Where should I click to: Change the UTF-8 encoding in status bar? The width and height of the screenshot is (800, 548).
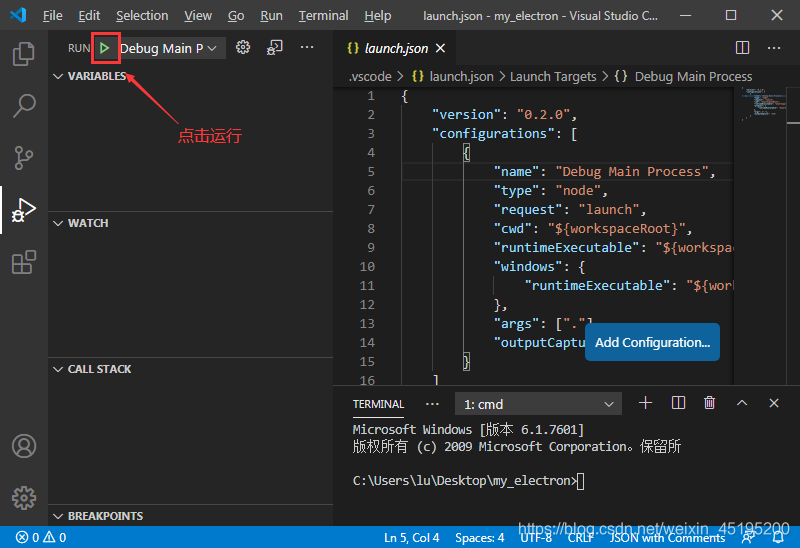[536, 538]
